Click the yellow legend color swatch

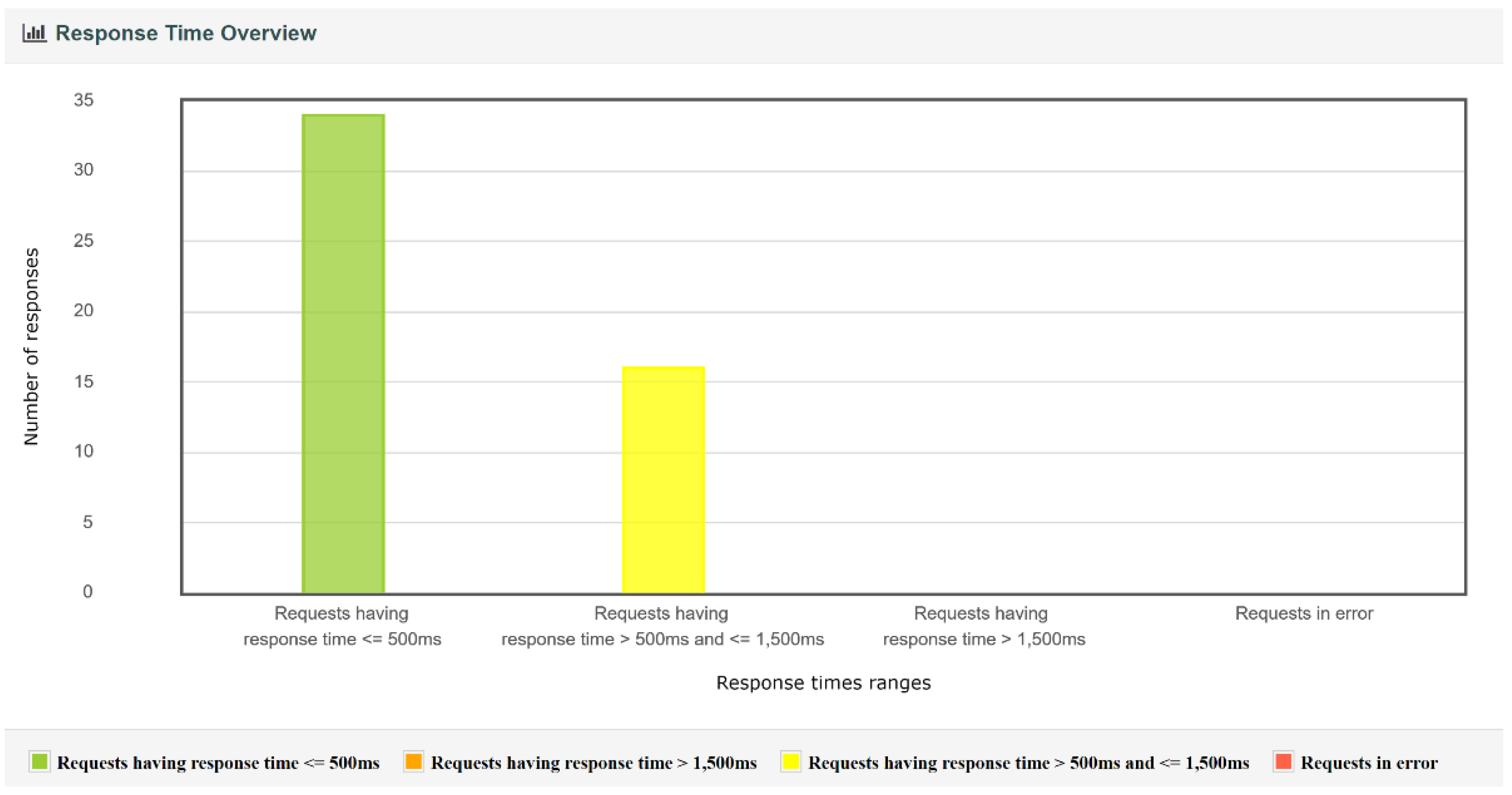791,761
